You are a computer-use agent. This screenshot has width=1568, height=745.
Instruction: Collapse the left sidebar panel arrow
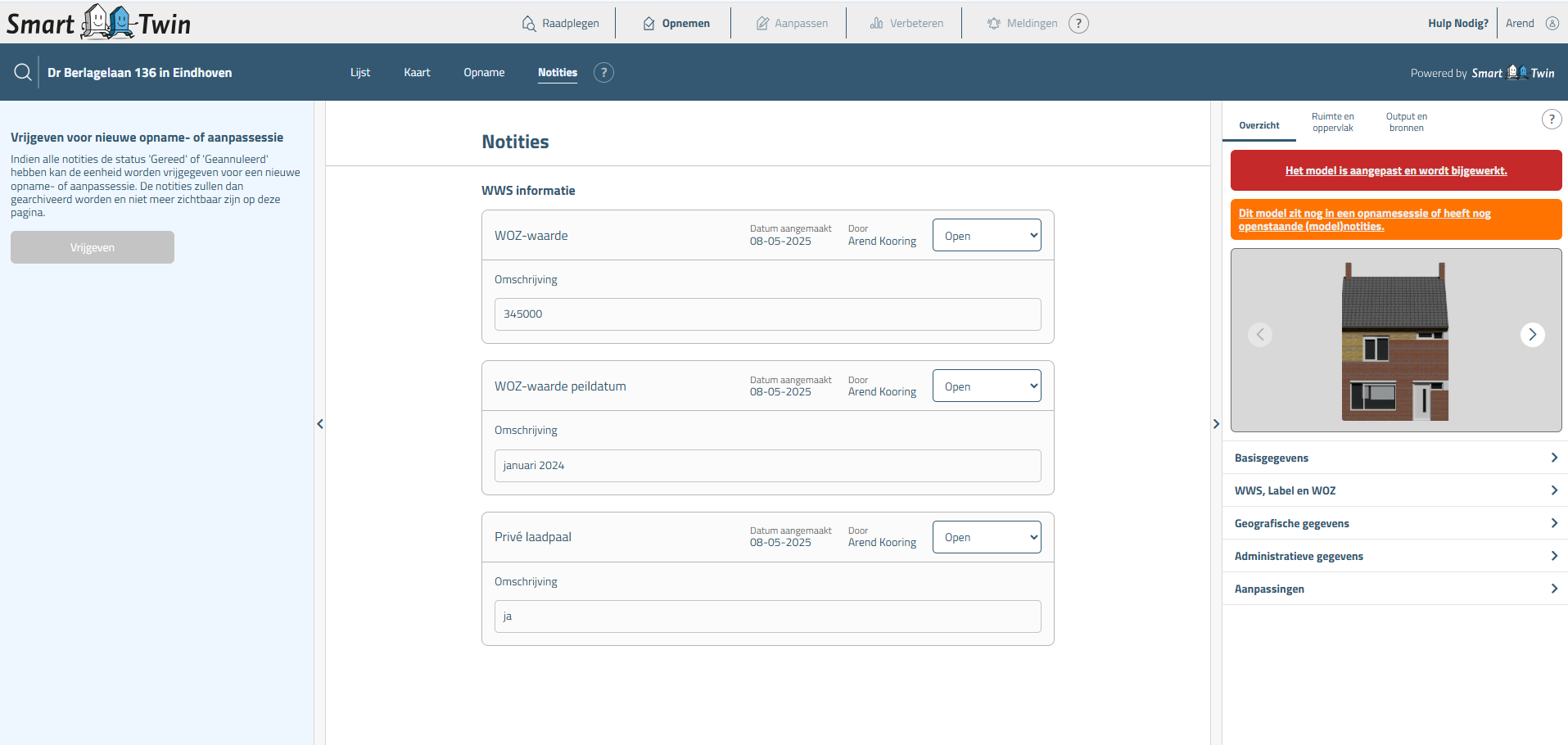click(x=320, y=424)
